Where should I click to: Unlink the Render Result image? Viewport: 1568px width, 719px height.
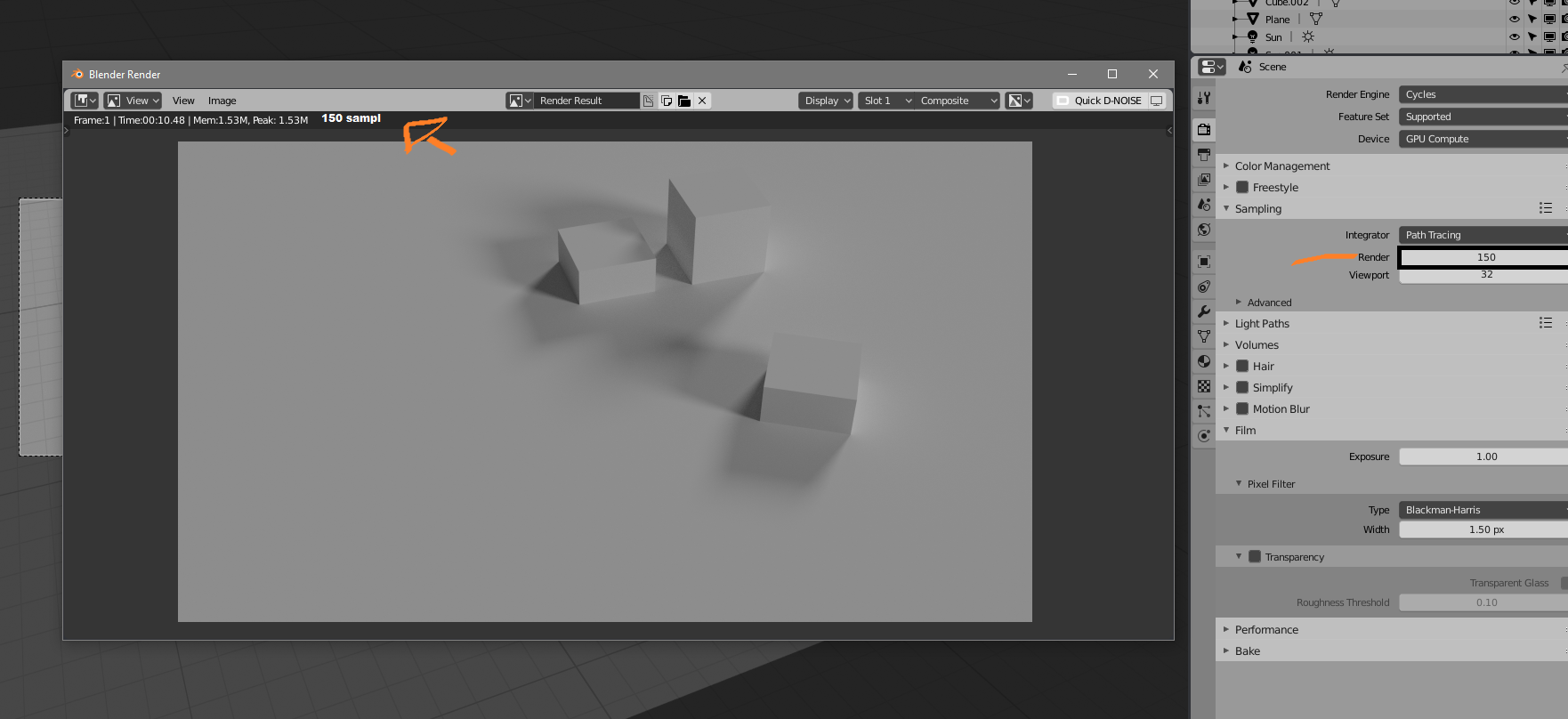click(x=702, y=101)
